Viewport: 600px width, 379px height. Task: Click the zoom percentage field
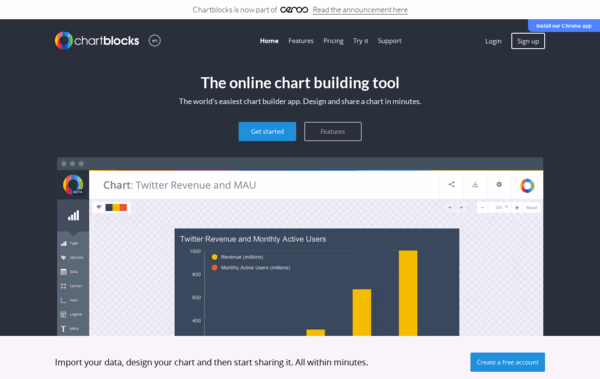click(500, 207)
